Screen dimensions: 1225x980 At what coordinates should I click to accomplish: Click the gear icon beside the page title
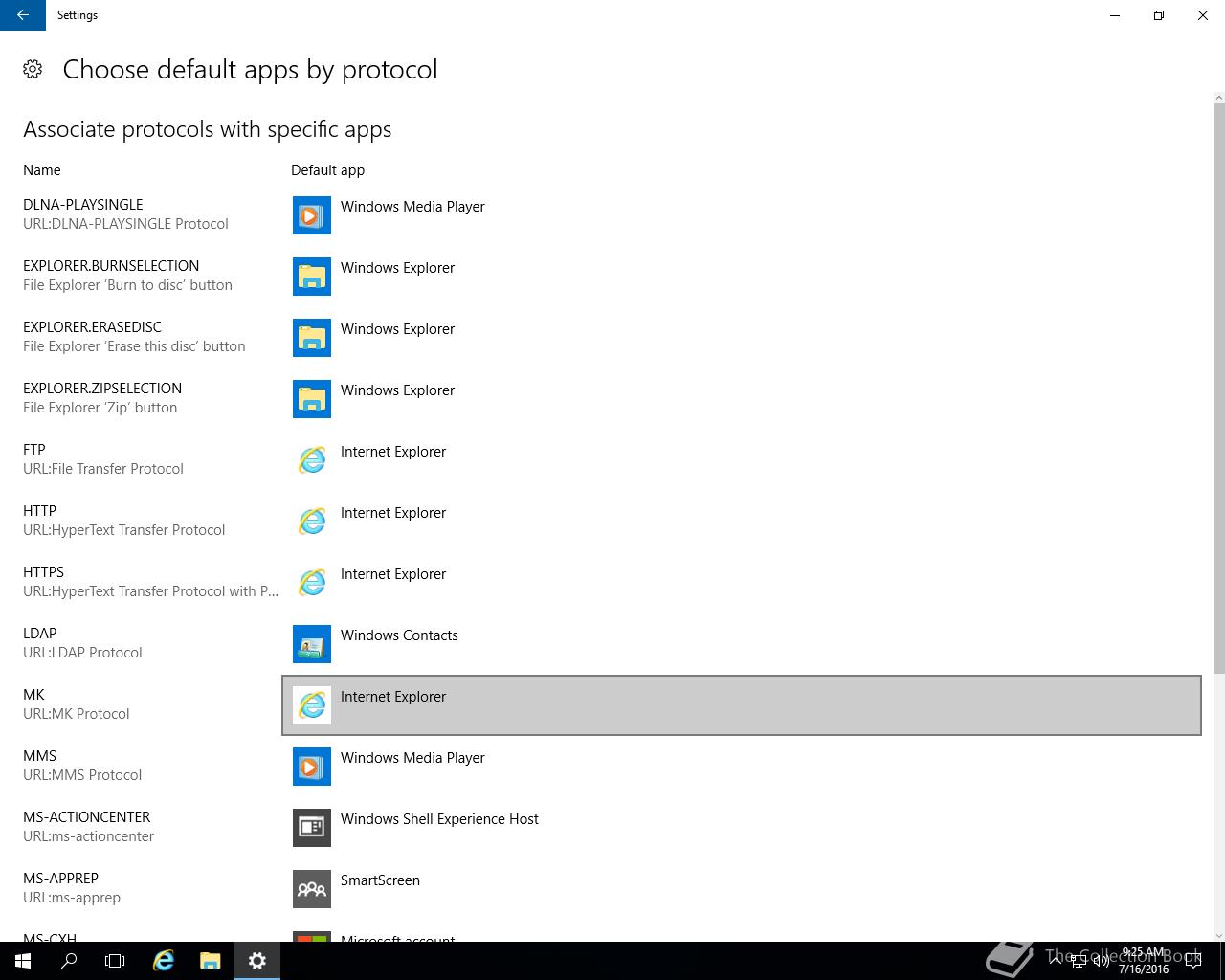33,69
